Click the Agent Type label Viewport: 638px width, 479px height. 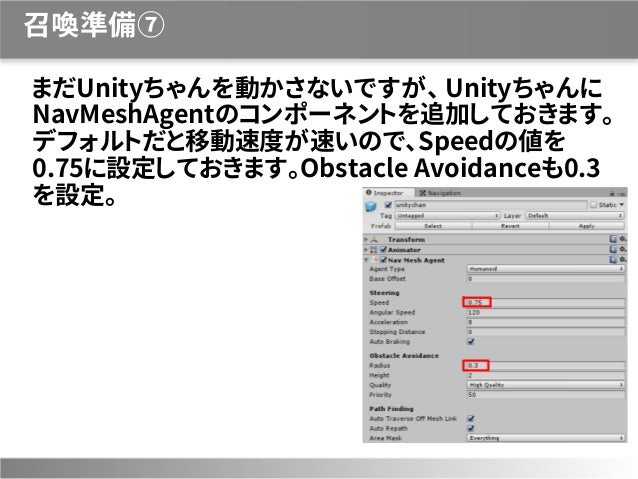tap(387, 269)
